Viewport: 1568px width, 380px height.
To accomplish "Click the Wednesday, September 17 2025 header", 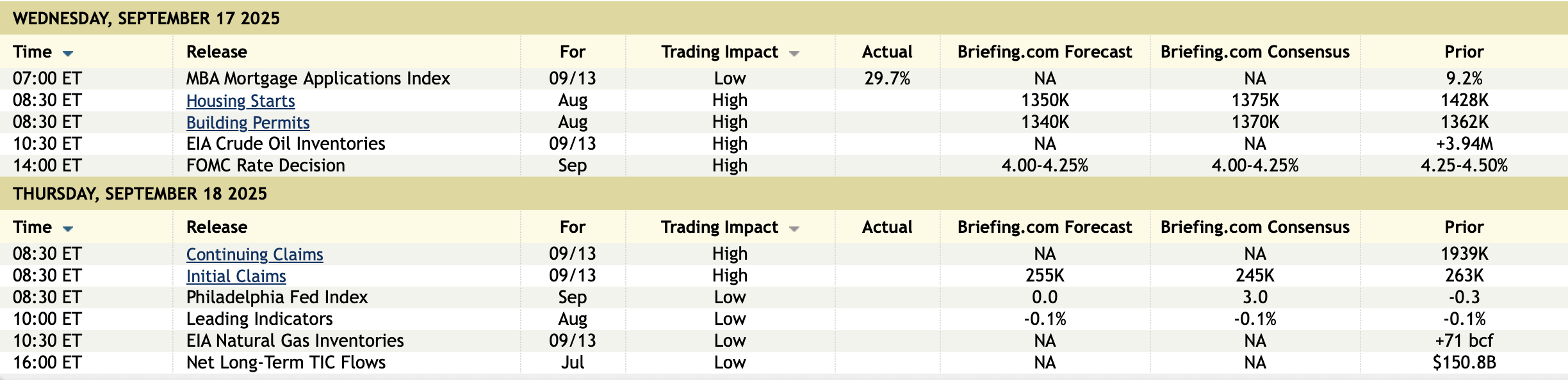I will click(146, 18).
